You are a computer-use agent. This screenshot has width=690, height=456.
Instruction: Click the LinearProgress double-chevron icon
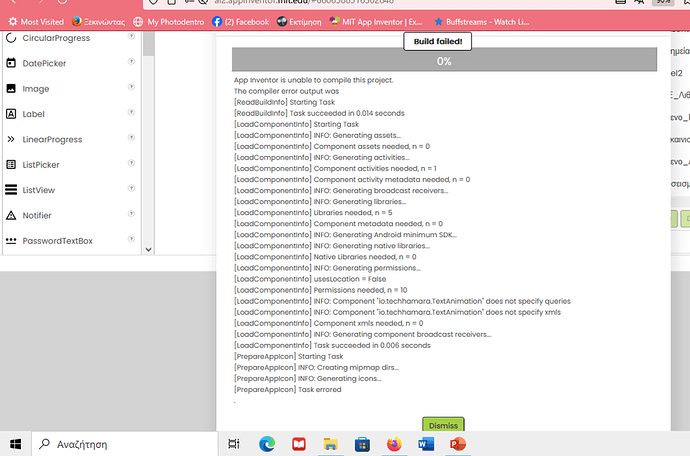tap(11, 139)
